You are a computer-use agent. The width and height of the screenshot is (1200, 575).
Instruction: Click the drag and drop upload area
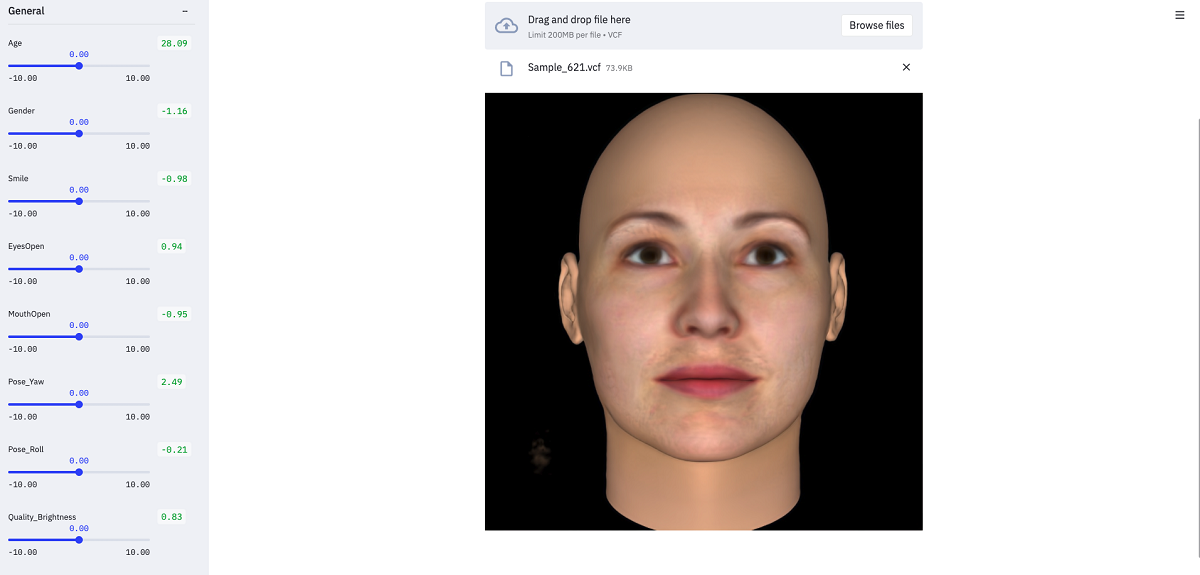680,26
